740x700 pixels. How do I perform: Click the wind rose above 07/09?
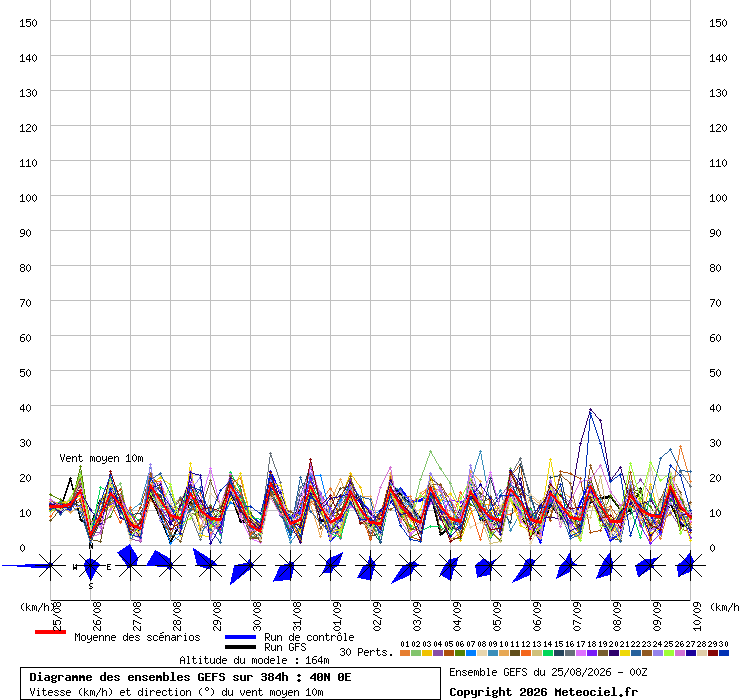[570, 565]
